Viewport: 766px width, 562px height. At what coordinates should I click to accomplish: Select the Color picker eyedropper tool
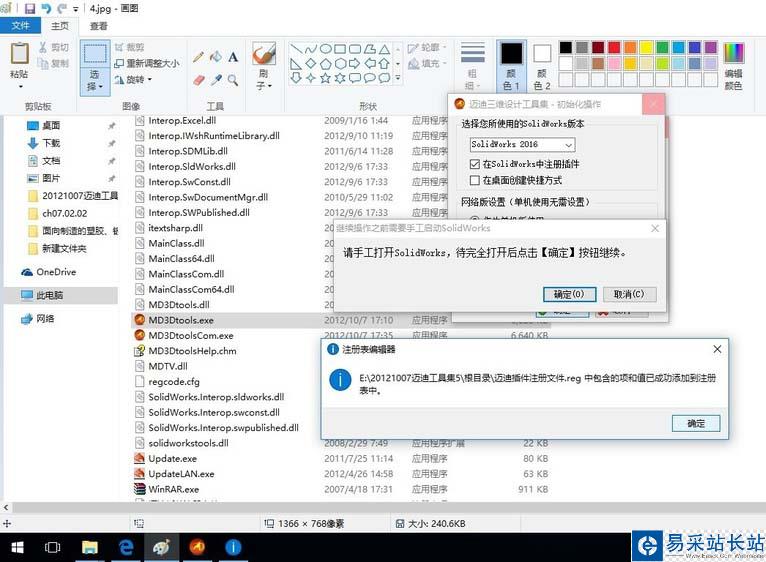tap(215, 79)
